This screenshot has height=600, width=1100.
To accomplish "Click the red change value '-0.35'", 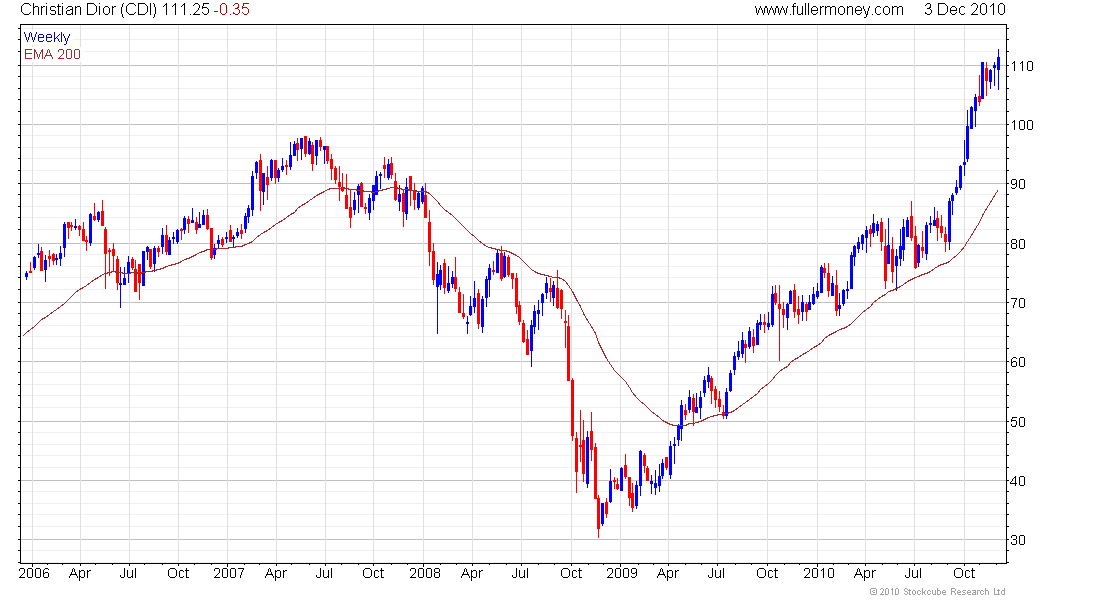I will pyautogui.click(x=231, y=10).
